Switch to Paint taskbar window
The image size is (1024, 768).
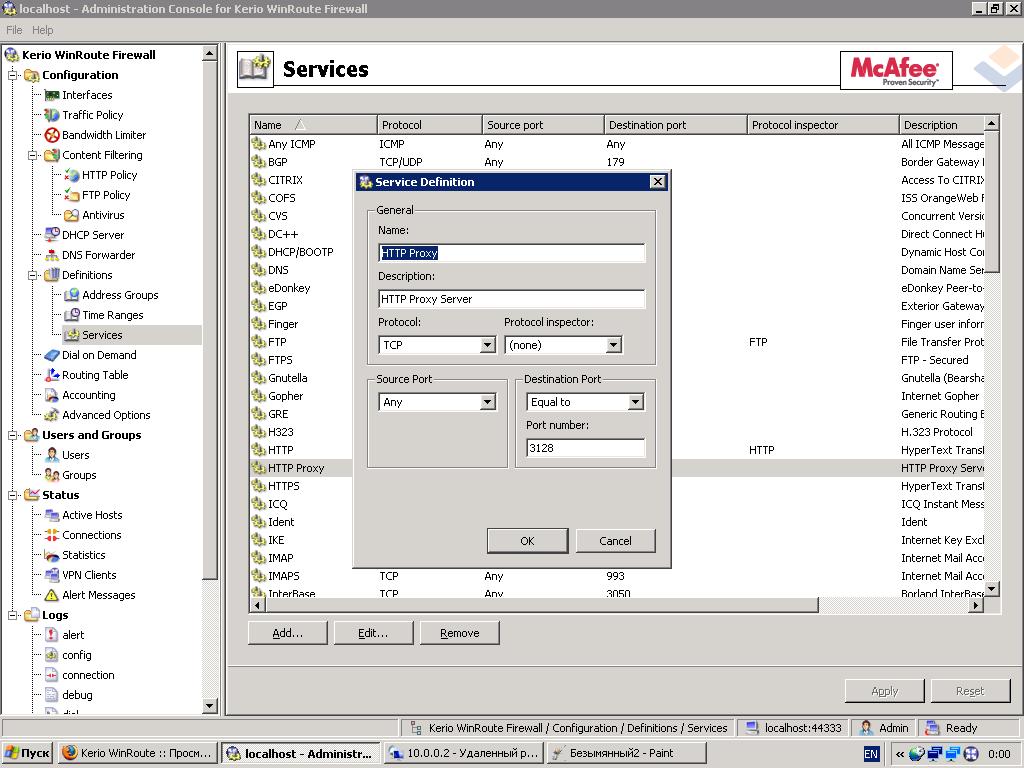[626, 753]
